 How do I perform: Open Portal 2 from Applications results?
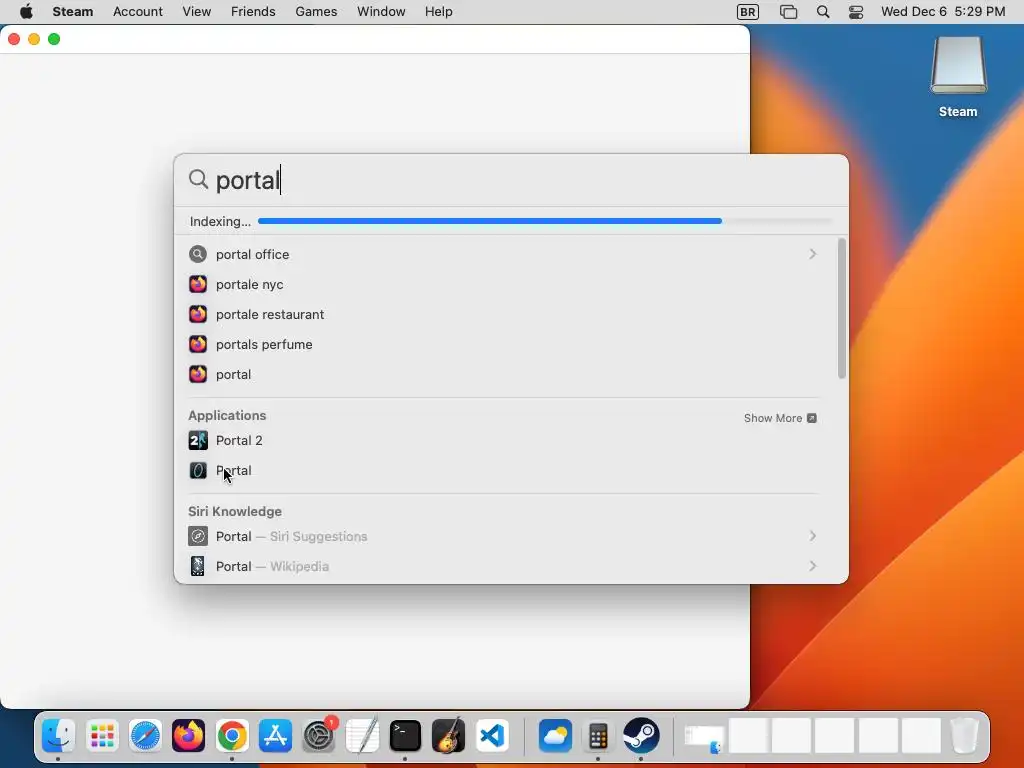point(503,441)
